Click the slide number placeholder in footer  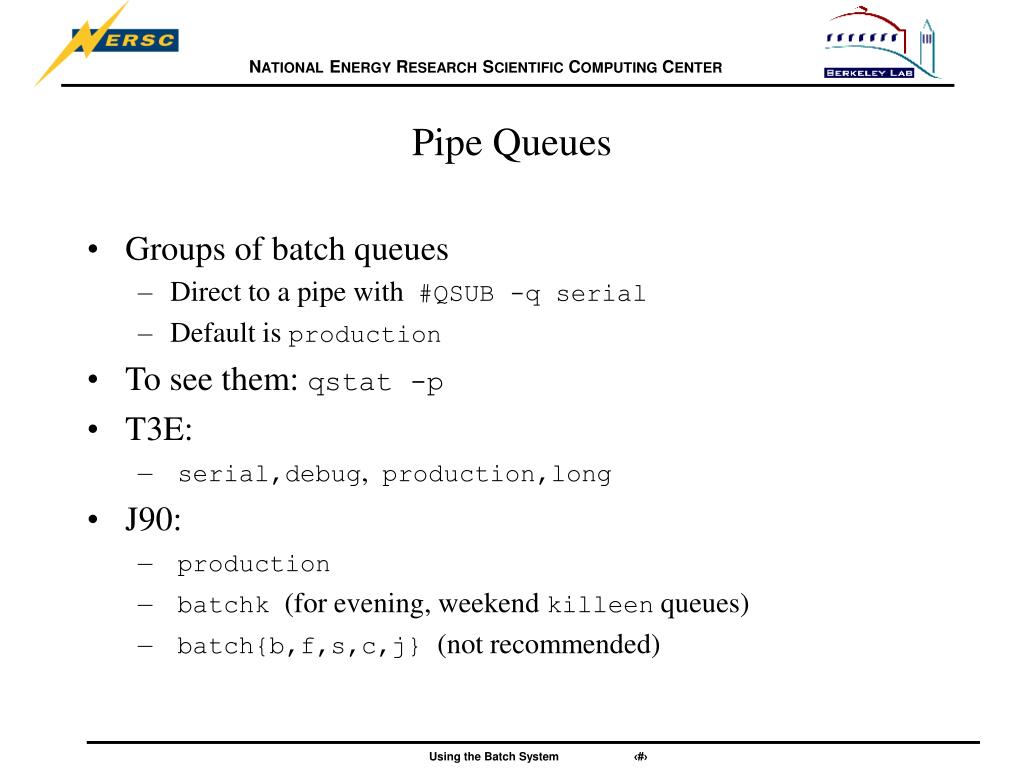click(640, 757)
